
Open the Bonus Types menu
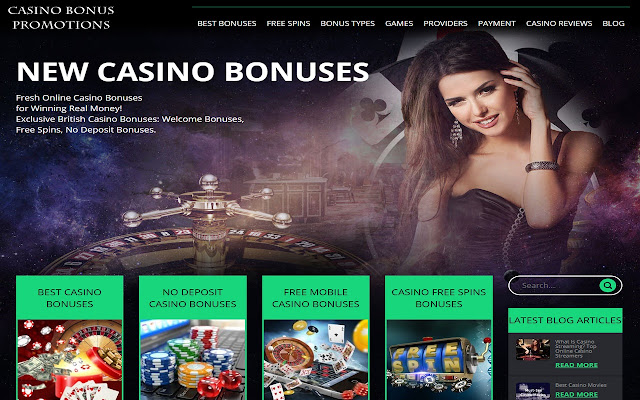click(347, 23)
